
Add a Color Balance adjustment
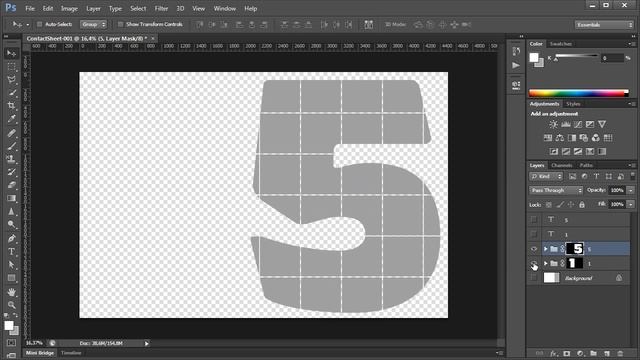(x=560, y=138)
